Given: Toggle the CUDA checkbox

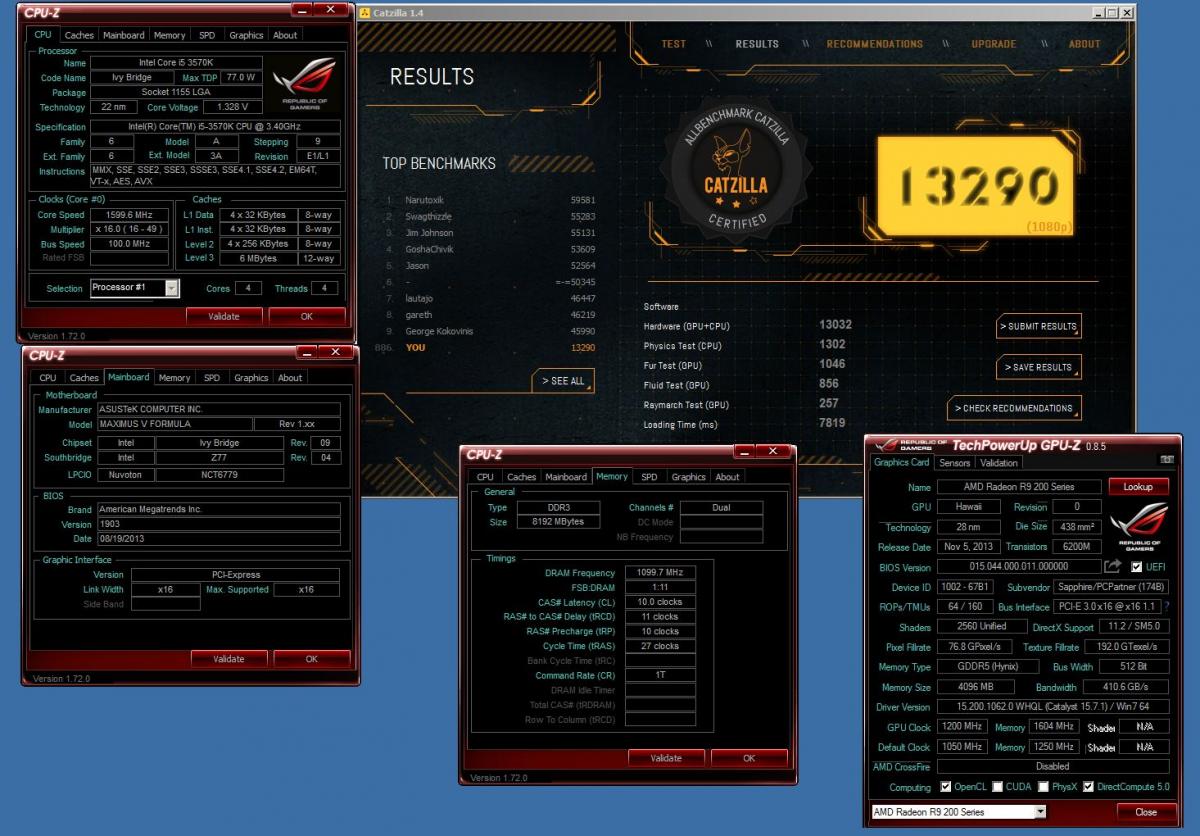Looking at the screenshot, I should coord(998,787).
